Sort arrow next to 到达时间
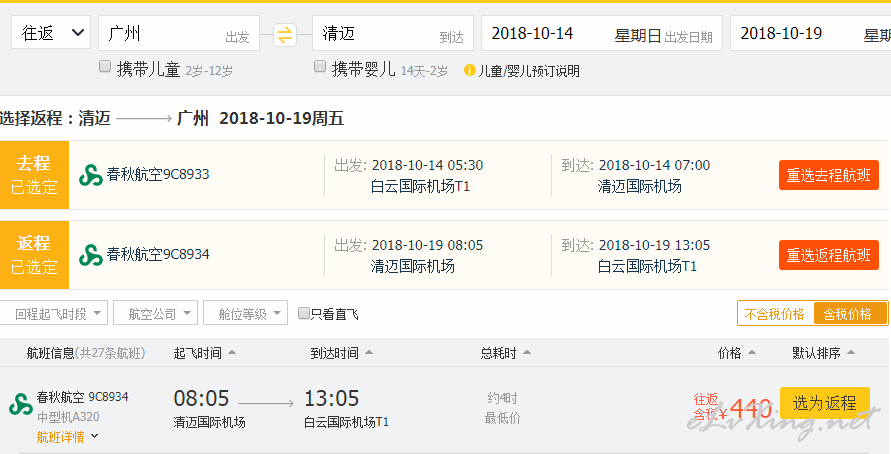The image size is (891, 454). click(x=369, y=353)
